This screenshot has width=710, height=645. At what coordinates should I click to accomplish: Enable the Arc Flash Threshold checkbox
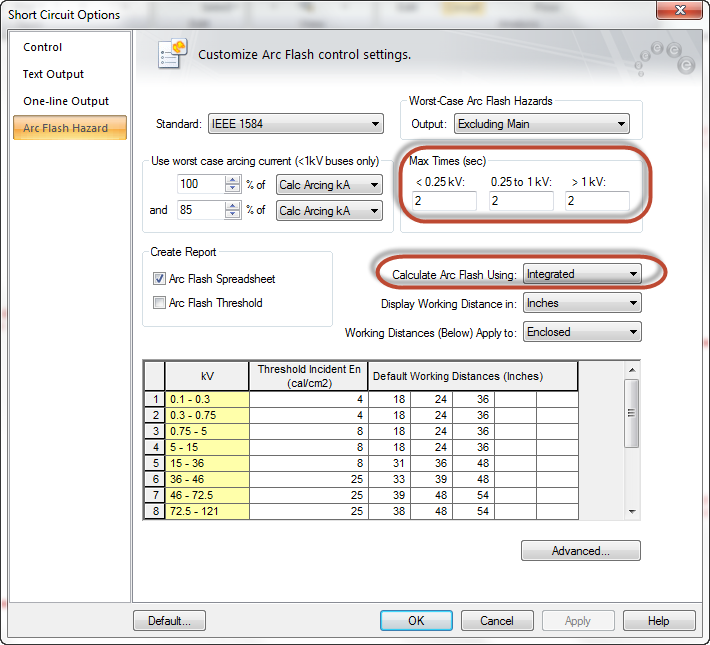point(159,302)
